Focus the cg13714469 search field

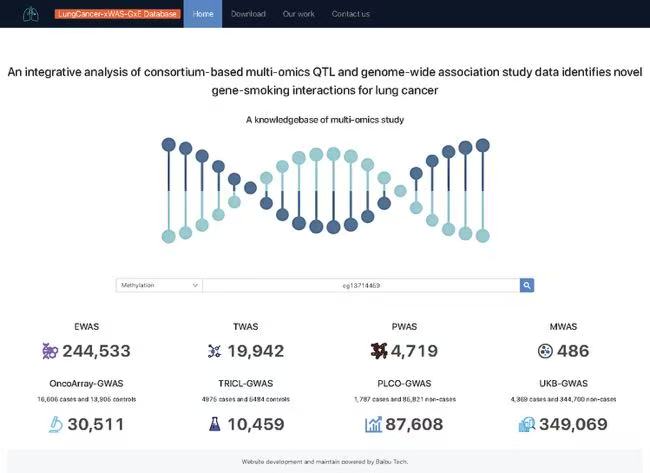coord(360,285)
